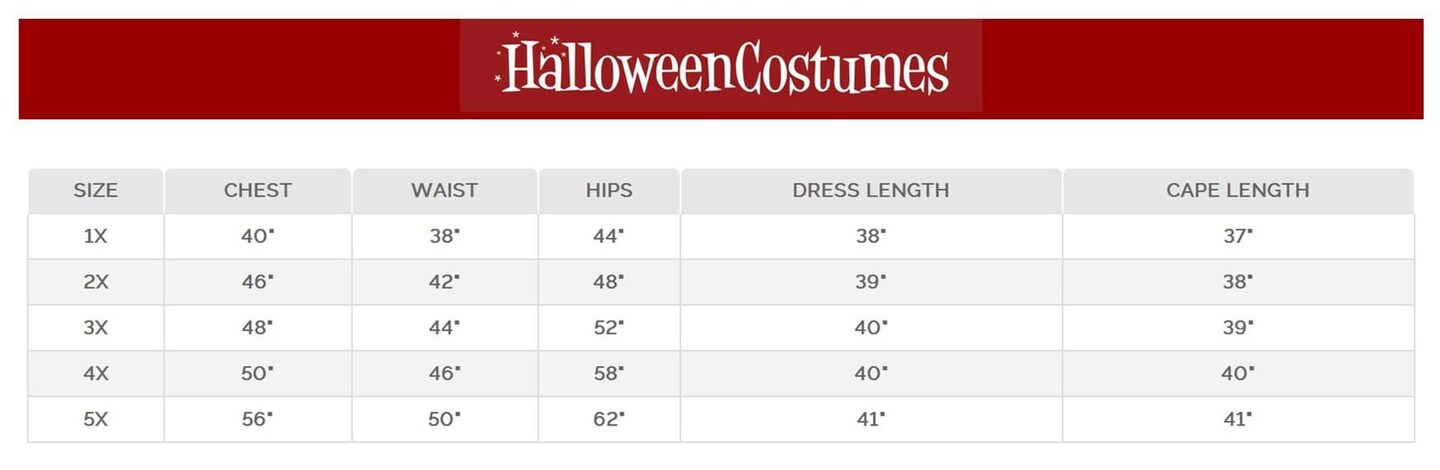
Task: Click the 5X hips value 62"
Action: click(x=609, y=420)
